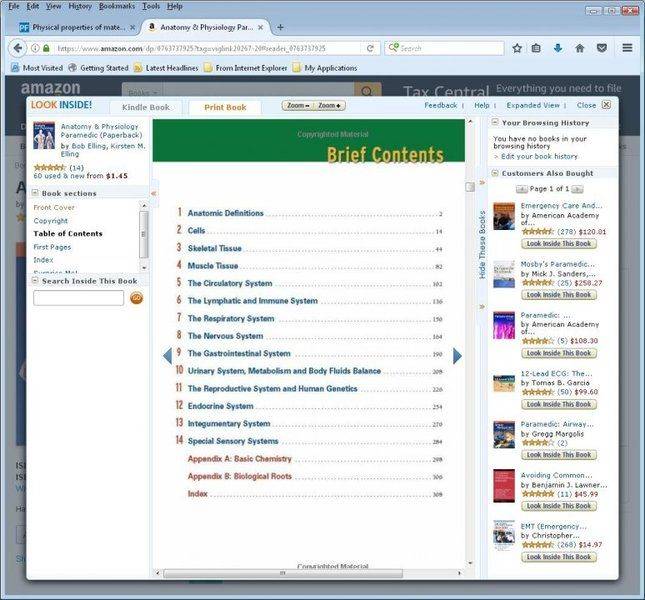The image size is (645, 600).
Task: Click next page arrow in Customers Also Bought
Action: pos(578,189)
